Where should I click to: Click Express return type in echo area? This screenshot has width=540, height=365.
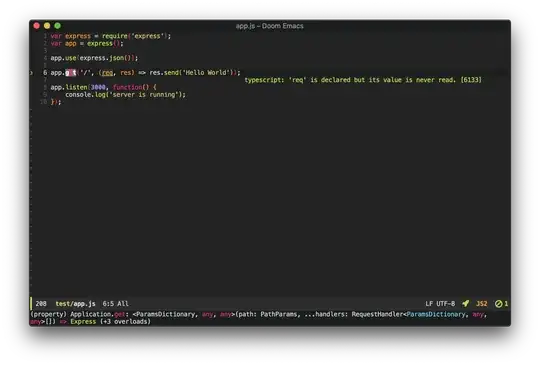(x=83, y=321)
